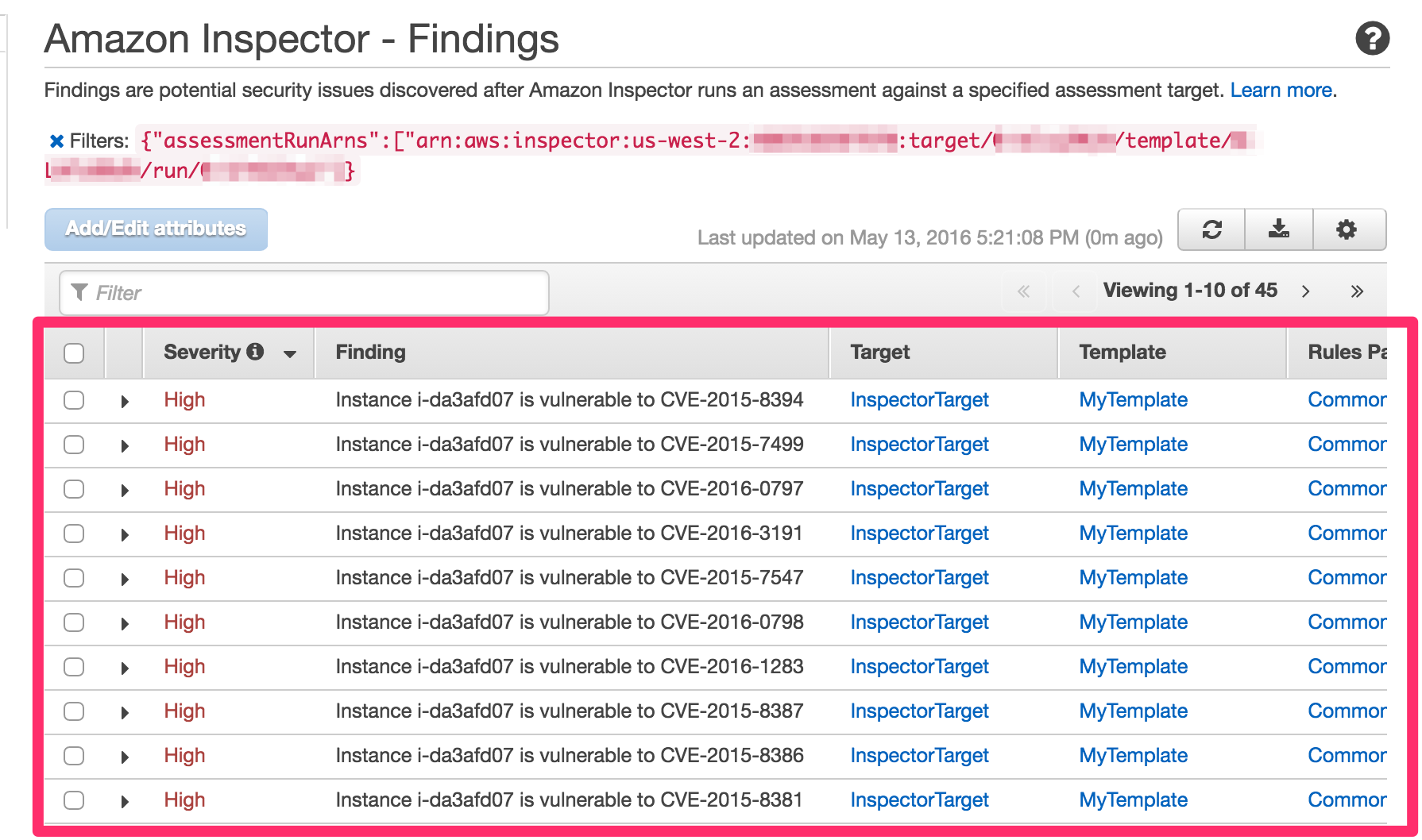This screenshot has height=840, width=1422.
Task: Sort by the Finding column header
Action: [x=369, y=352]
